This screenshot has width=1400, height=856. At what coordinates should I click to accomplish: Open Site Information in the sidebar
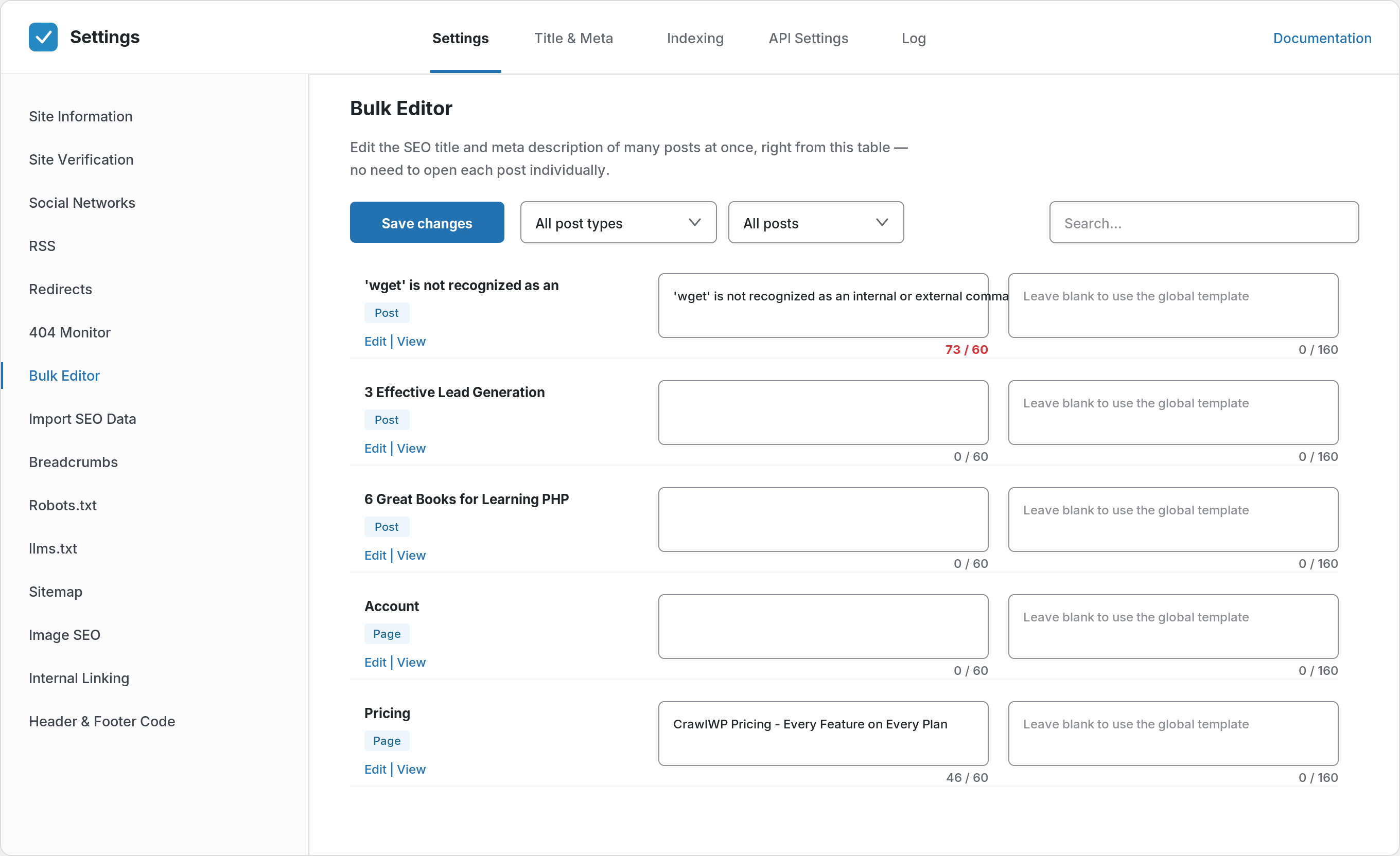coord(81,116)
